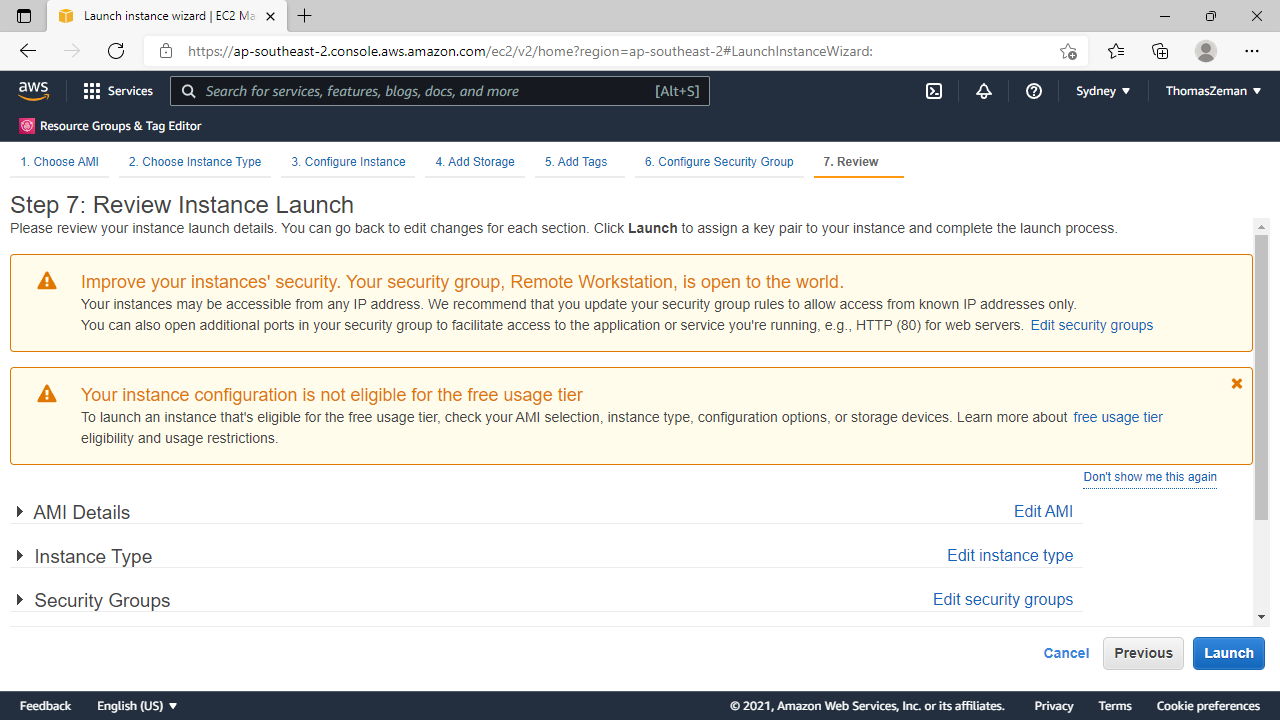The image size is (1280, 720).
Task: Click Edit security groups beside Security Groups
Action: pyautogui.click(x=1003, y=599)
